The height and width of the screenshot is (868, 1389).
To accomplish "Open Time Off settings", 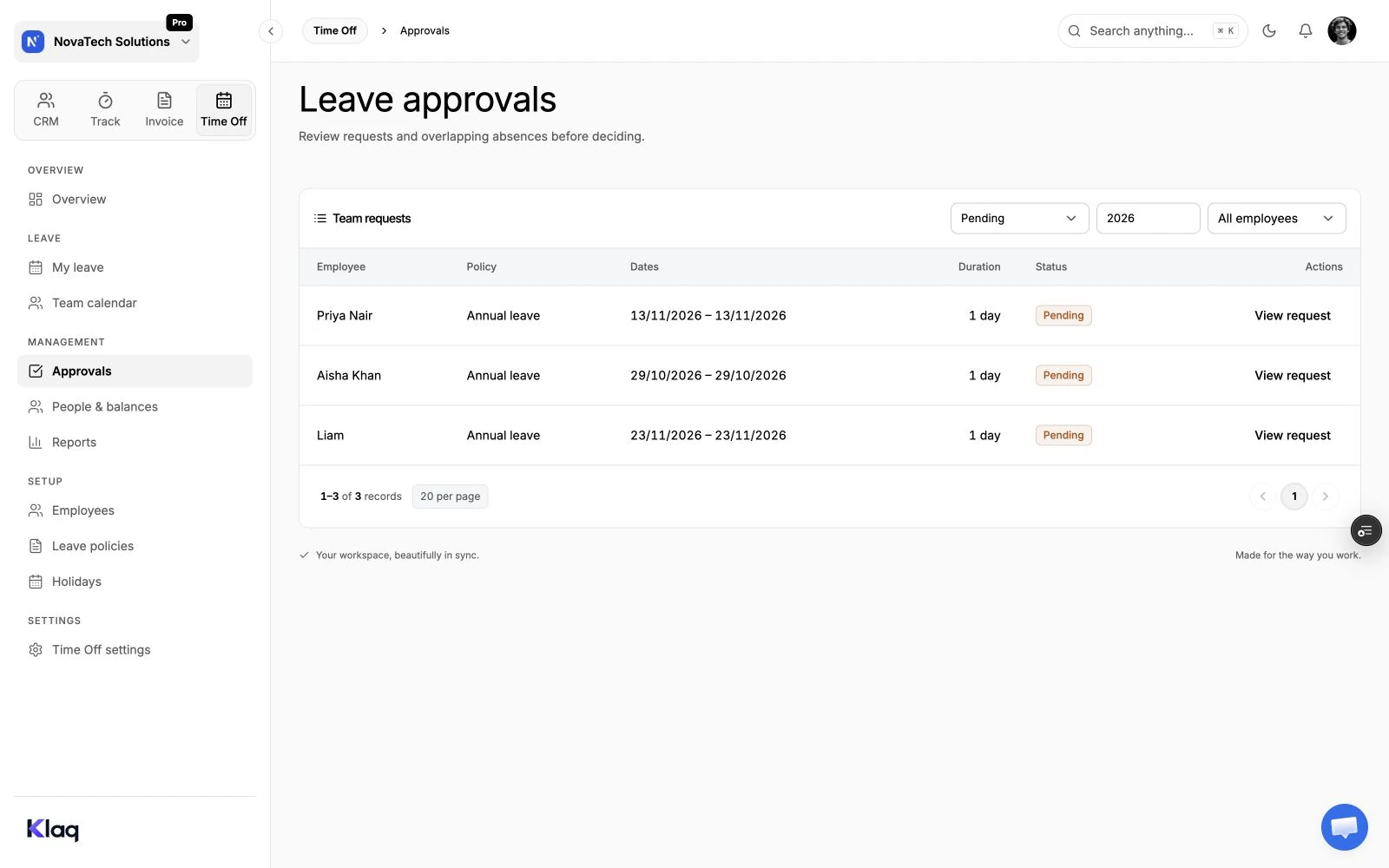I will click(x=135, y=650).
